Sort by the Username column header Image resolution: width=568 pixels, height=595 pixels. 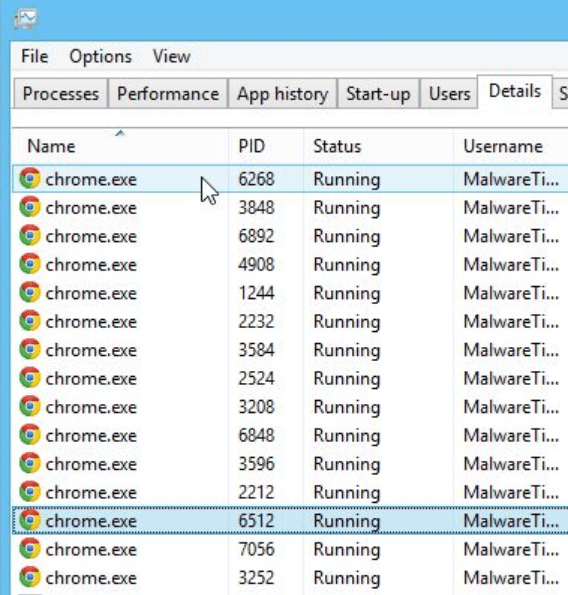pyautogui.click(x=511, y=146)
